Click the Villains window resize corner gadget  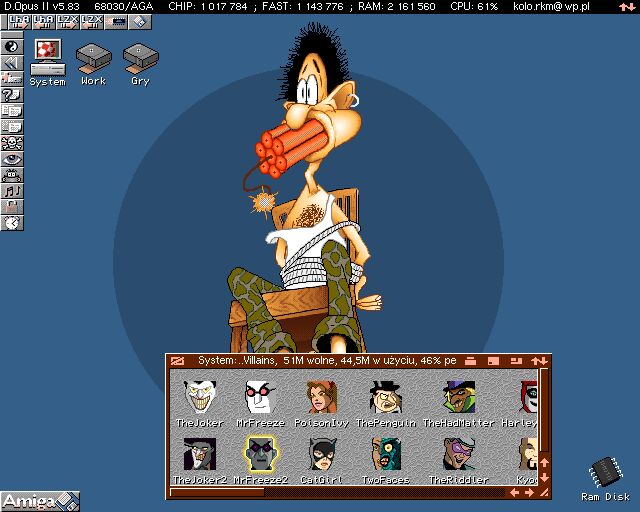[544, 493]
